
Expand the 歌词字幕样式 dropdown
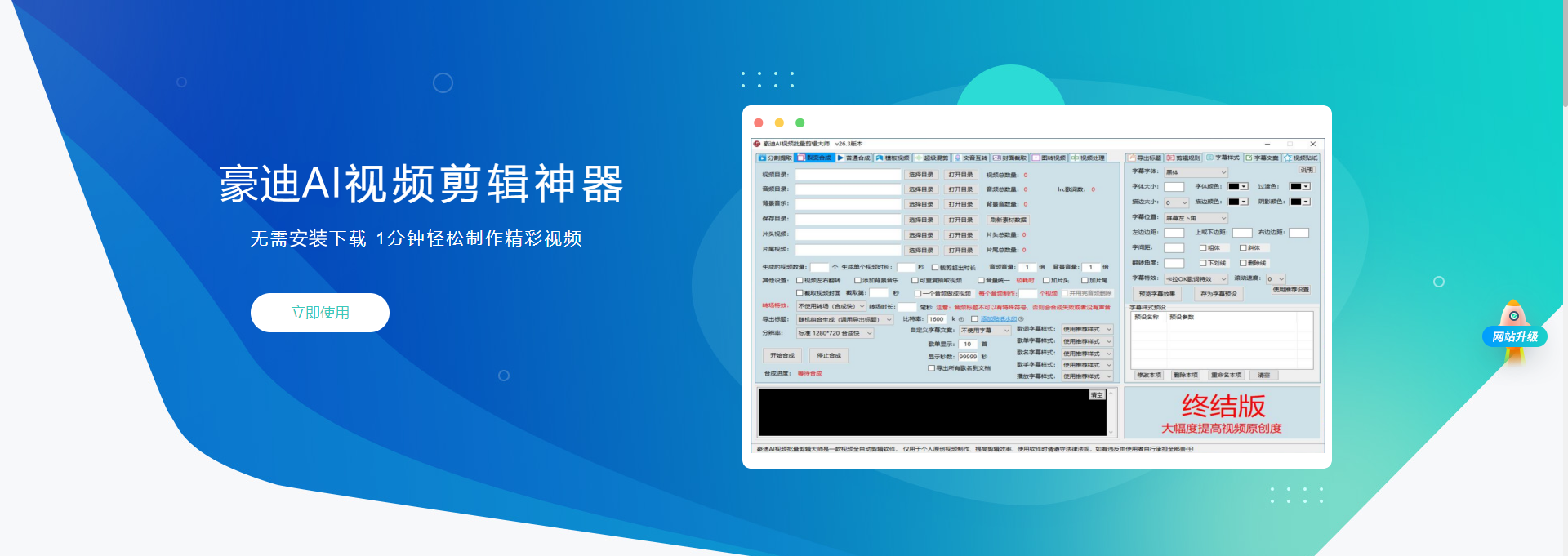point(1088,329)
